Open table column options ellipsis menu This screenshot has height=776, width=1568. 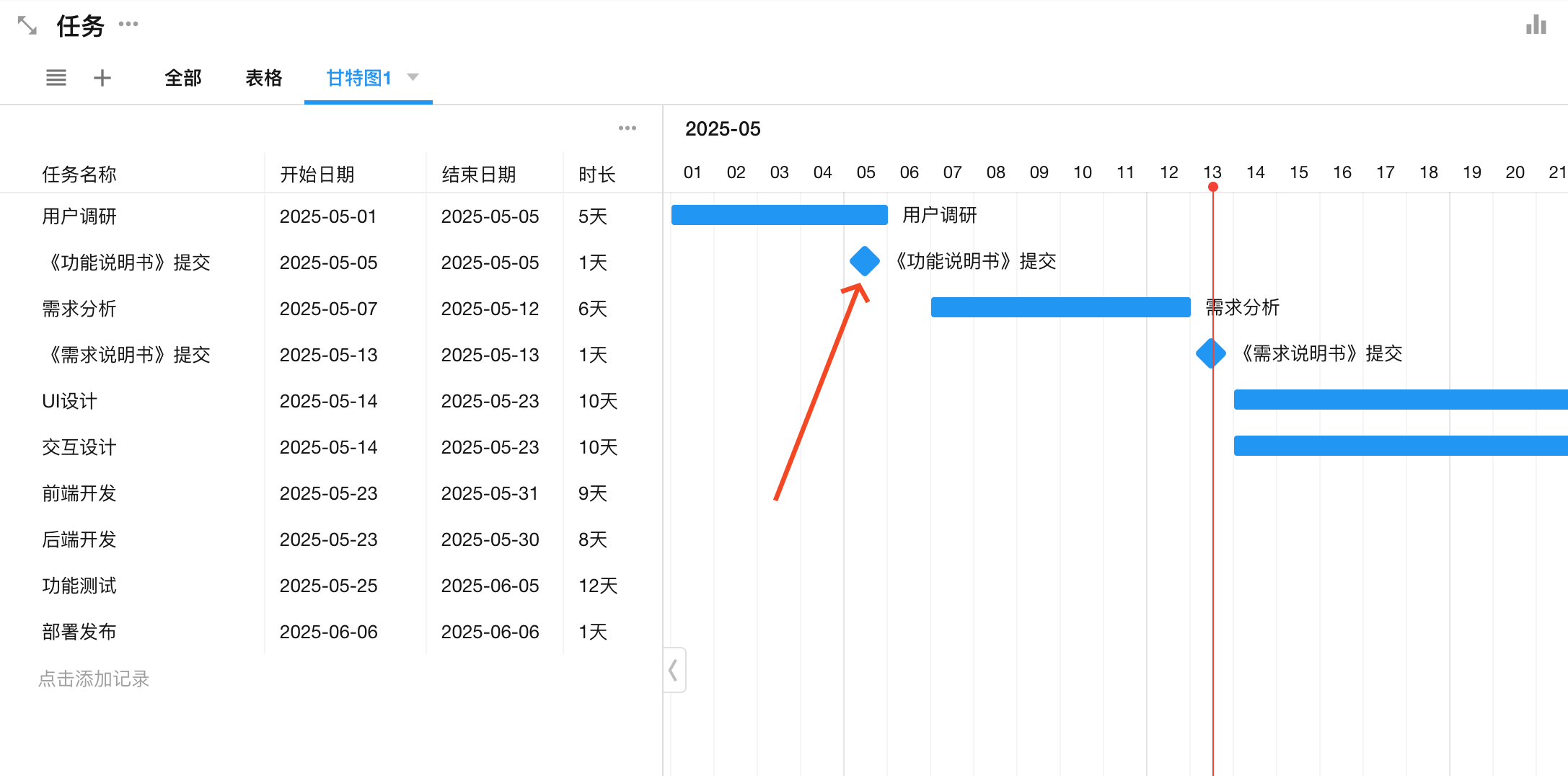coord(627,128)
